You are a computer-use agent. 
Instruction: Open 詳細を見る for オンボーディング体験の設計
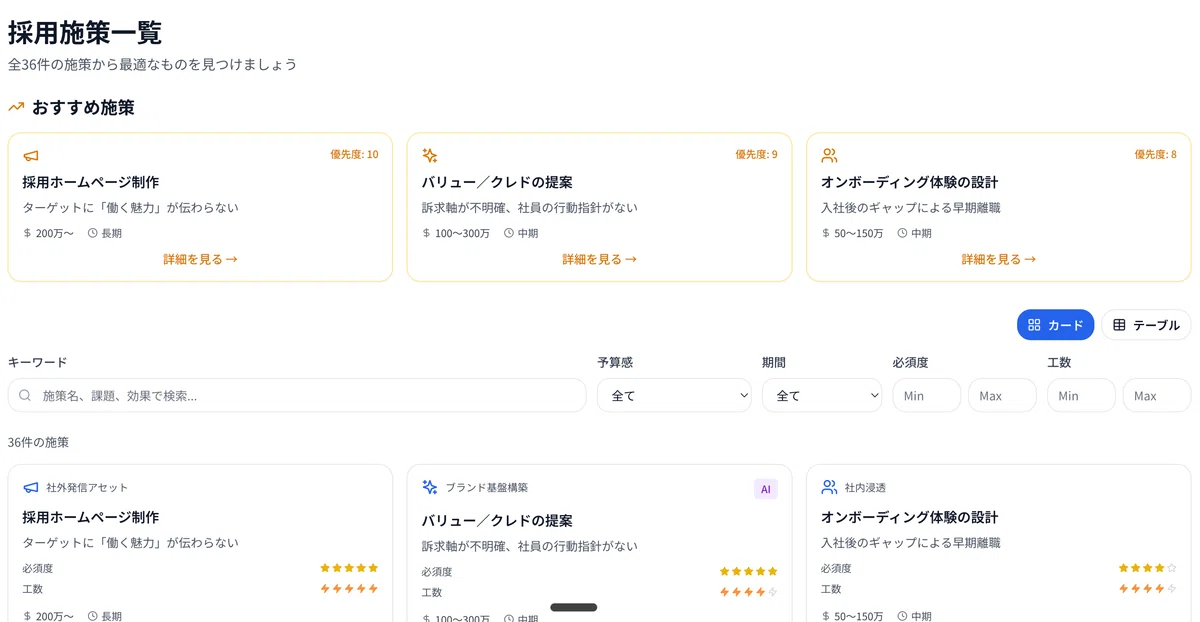[x=998, y=259]
